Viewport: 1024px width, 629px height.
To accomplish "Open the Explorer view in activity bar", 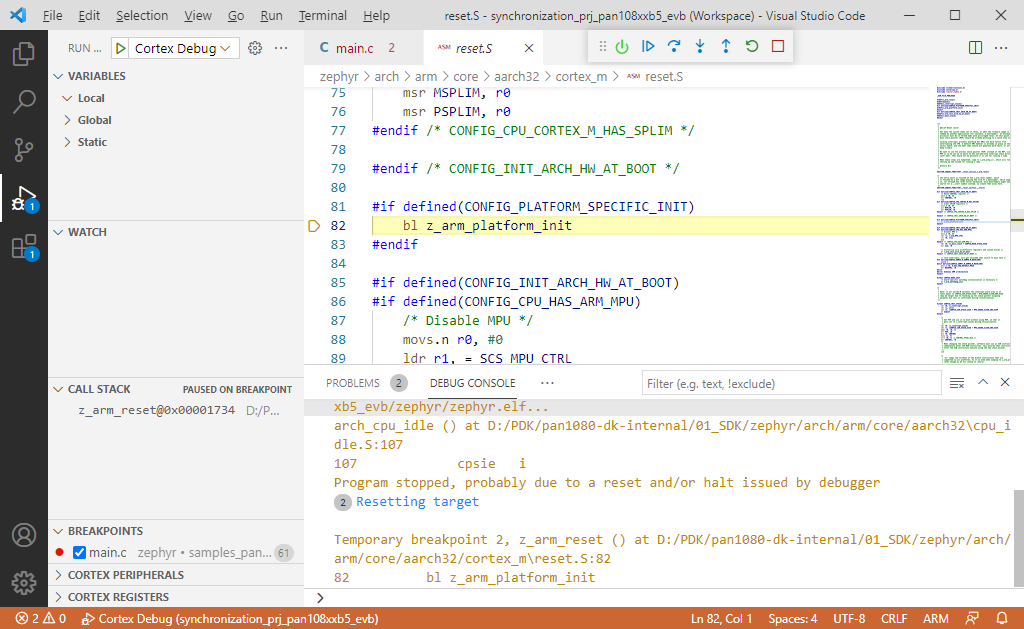I will tap(24, 54).
